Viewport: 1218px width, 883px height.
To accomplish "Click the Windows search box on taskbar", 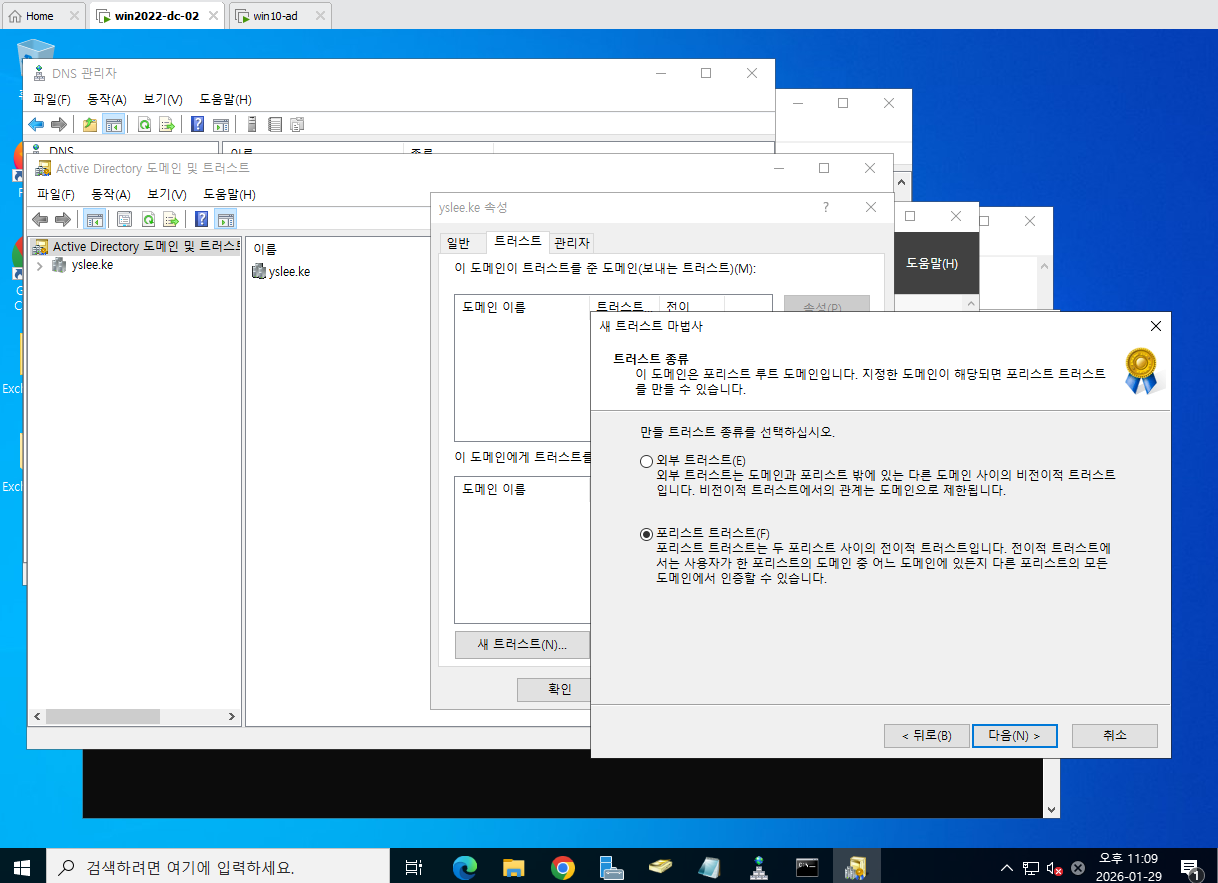I will tap(218, 867).
